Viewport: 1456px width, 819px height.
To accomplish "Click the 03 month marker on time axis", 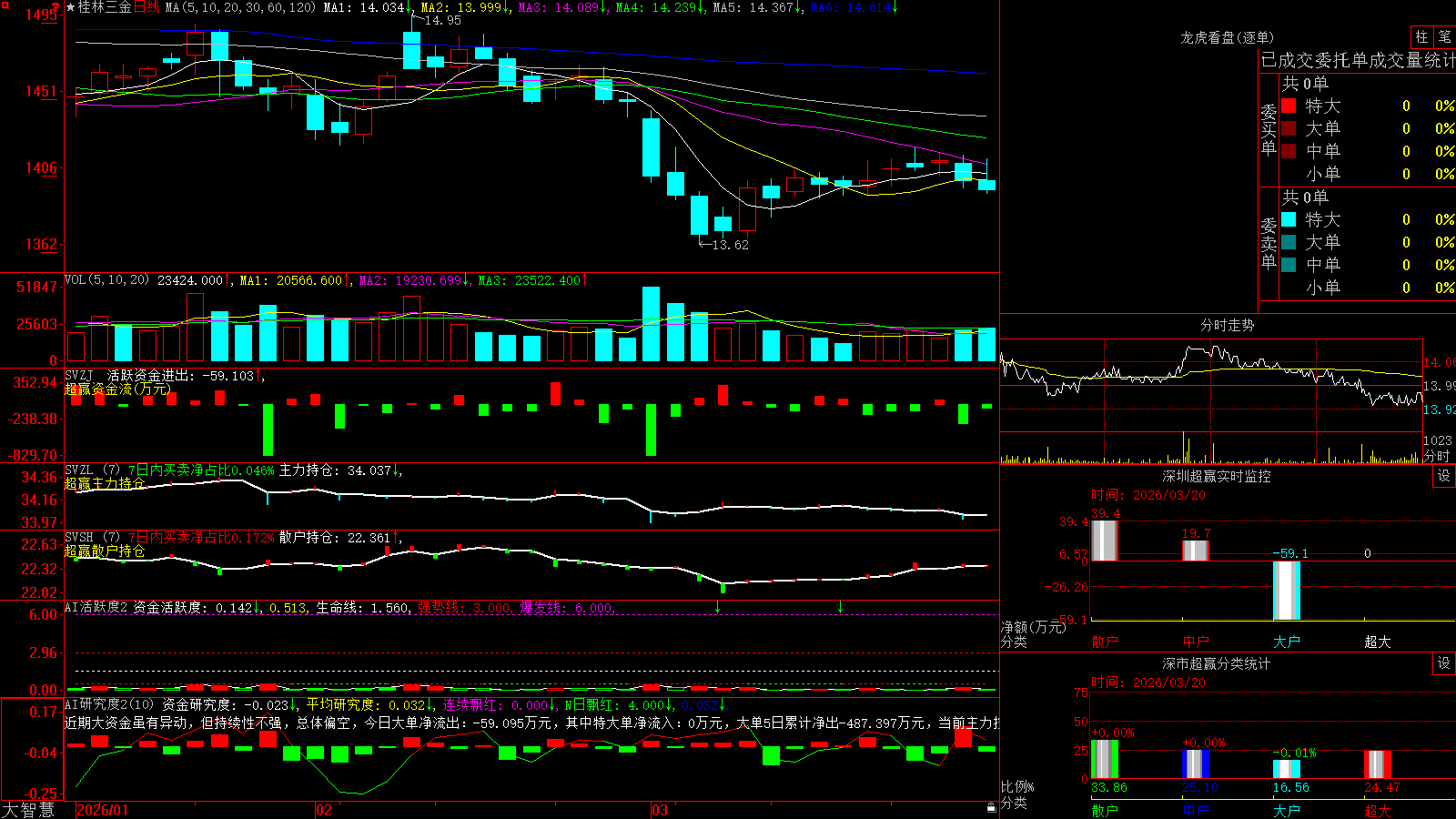I will pyautogui.click(x=660, y=809).
